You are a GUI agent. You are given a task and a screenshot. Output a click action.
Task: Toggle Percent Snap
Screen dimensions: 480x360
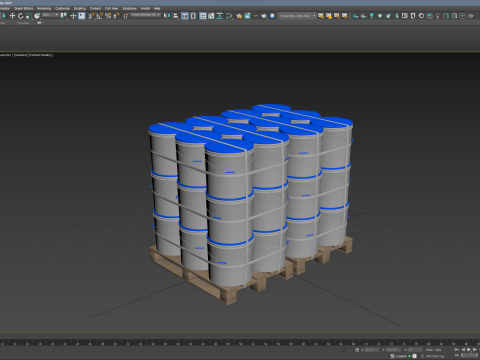[108, 16]
